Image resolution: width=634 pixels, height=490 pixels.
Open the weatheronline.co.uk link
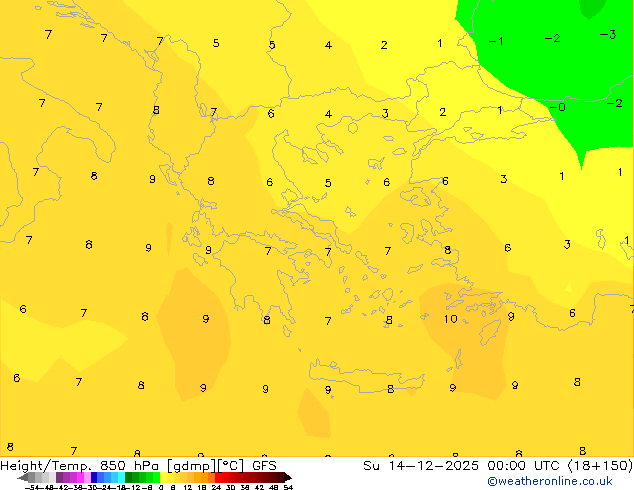click(550, 481)
